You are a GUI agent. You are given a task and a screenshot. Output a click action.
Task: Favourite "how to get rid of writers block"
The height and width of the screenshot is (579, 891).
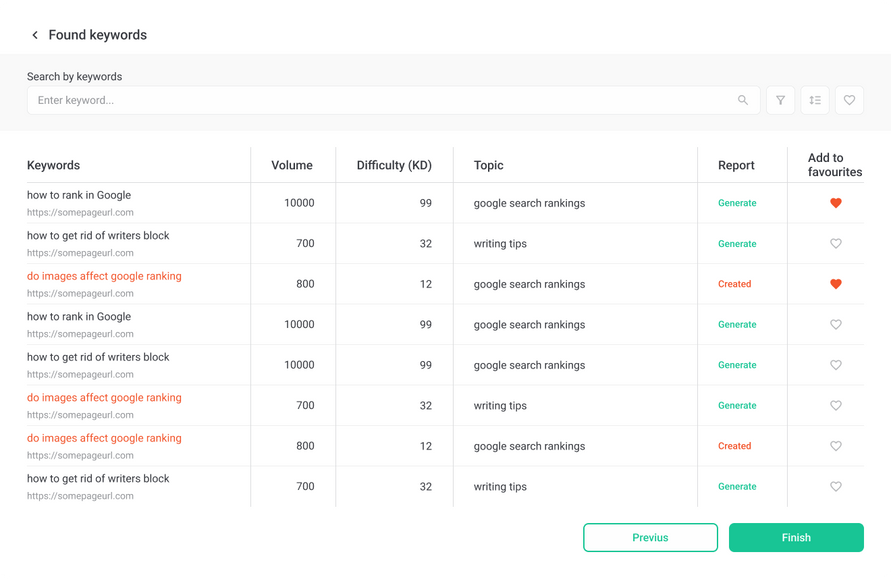click(836, 243)
